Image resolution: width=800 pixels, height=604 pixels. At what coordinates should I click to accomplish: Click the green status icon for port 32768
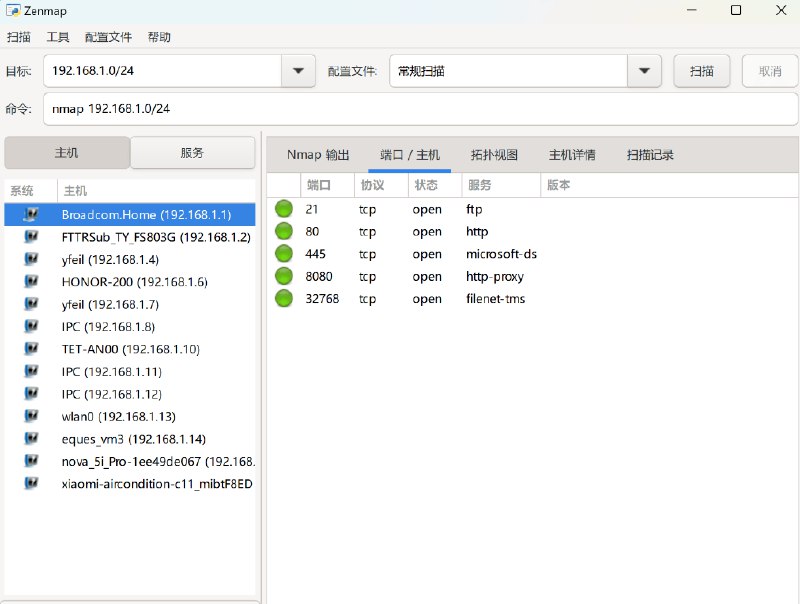coord(284,298)
